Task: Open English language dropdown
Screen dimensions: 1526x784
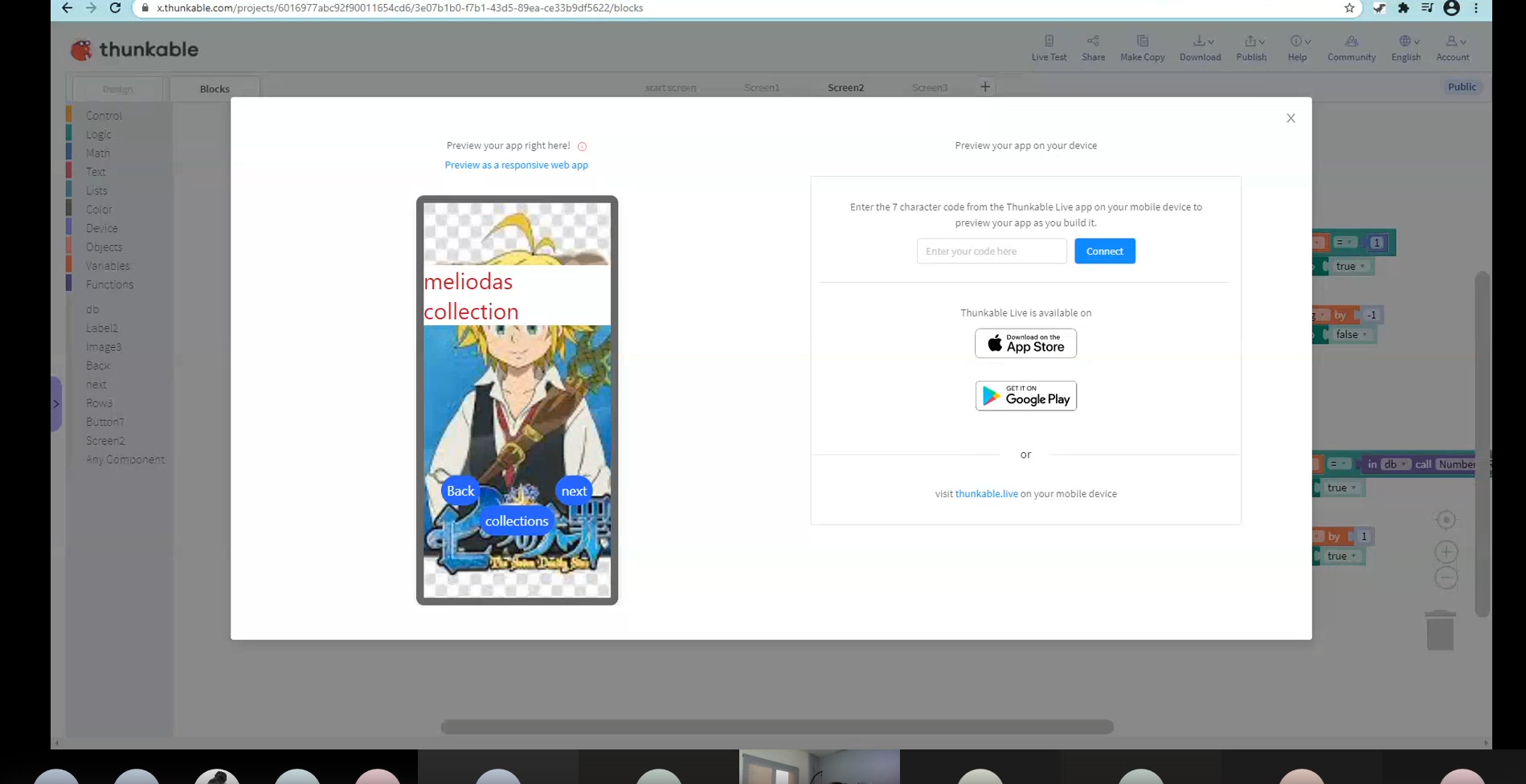Action: pyautogui.click(x=1406, y=48)
